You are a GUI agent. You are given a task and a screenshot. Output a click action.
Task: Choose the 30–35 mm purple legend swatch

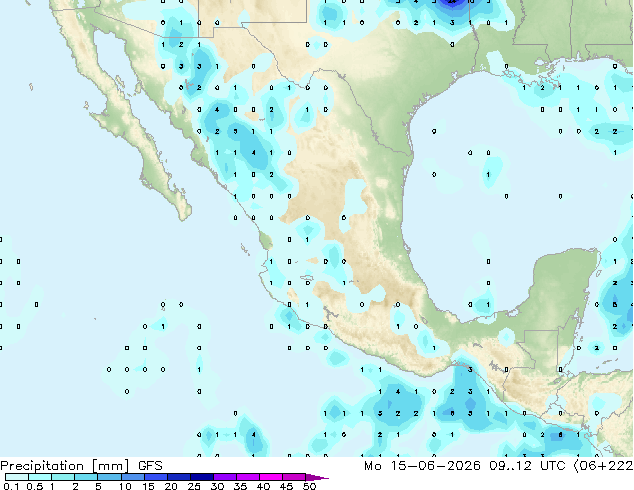tap(225, 477)
